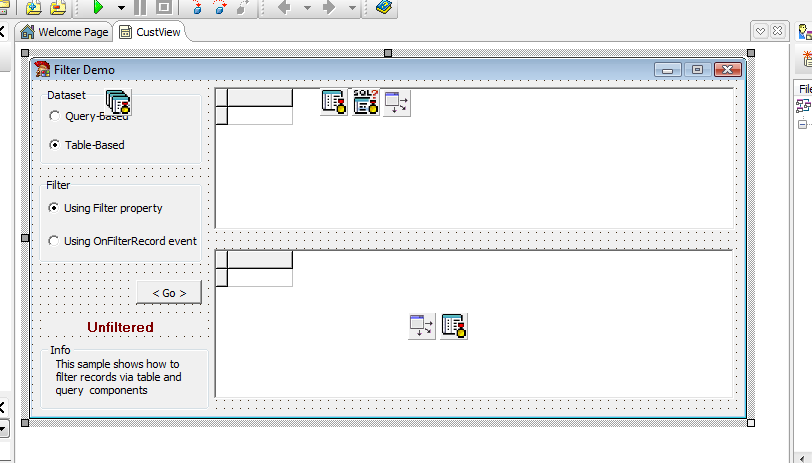Screen dimensions: 812x463
Task: Select the data source component in upper grid
Action: [x=397, y=102]
